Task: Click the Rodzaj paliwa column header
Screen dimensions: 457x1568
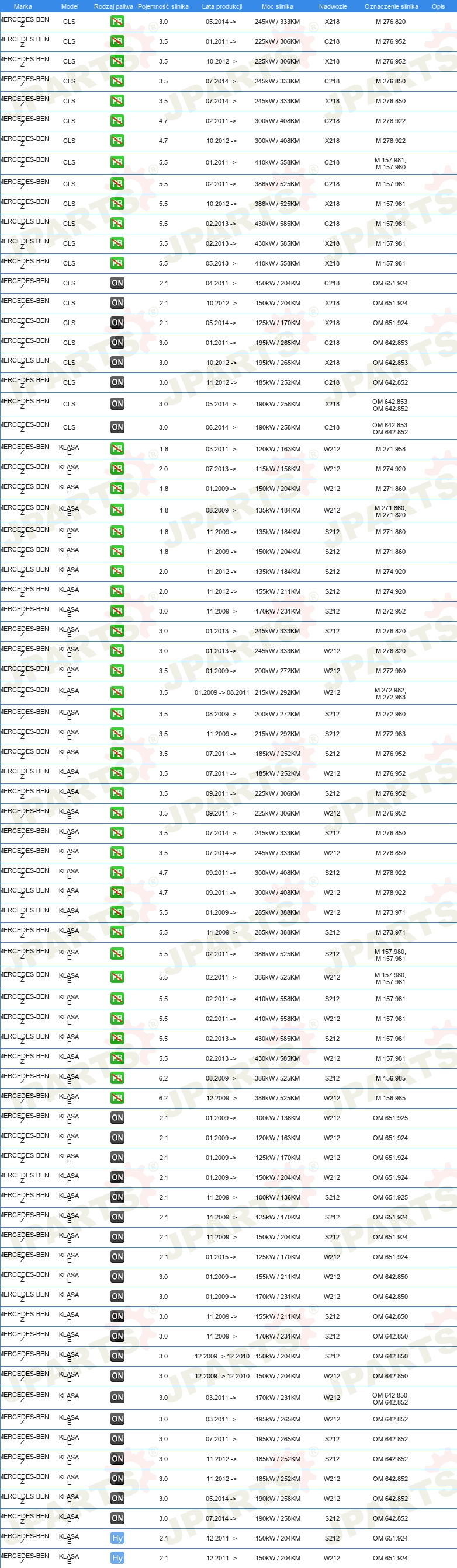Action: tap(113, 6)
